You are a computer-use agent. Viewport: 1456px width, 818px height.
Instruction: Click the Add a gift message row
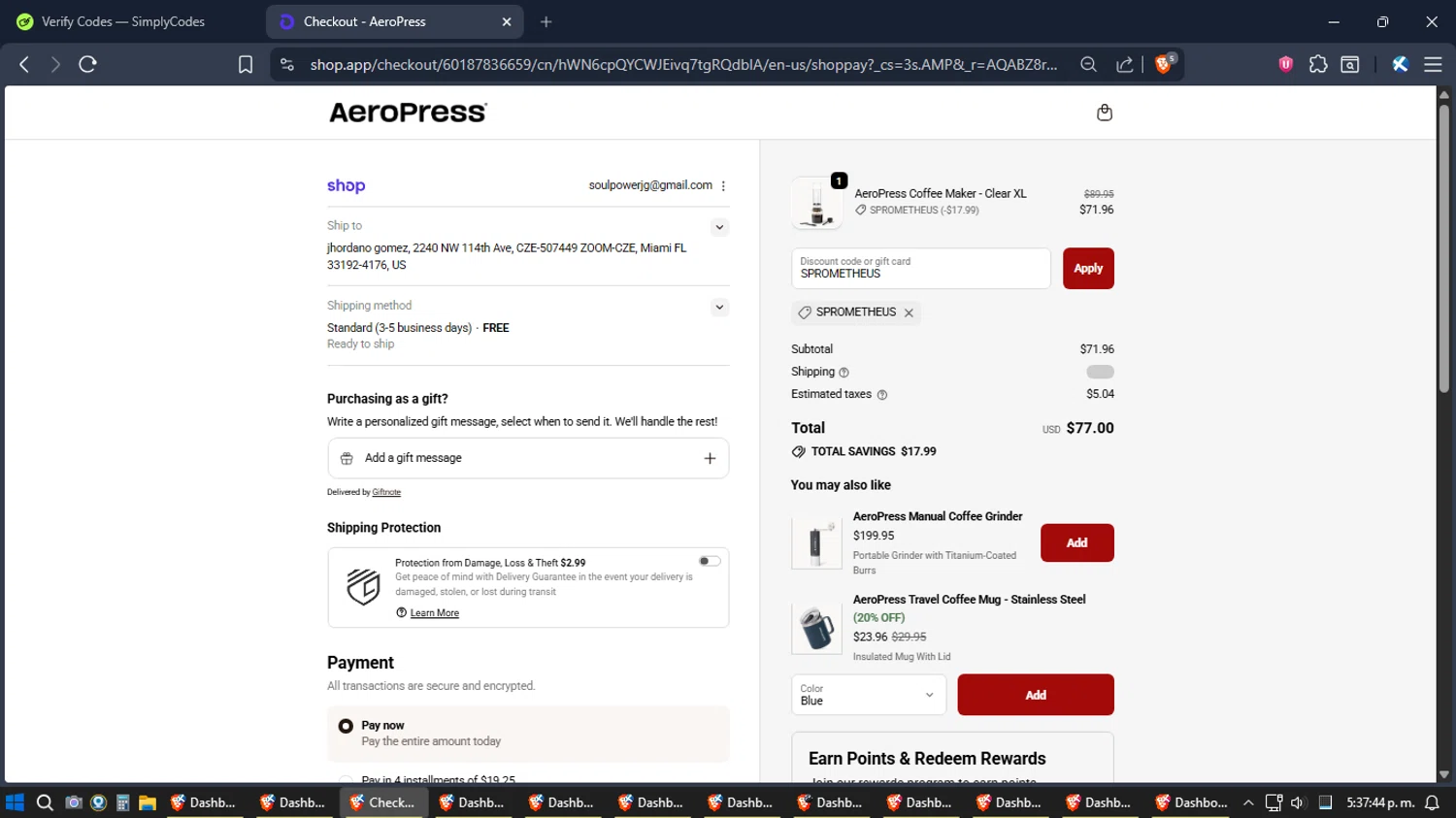[x=528, y=458]
